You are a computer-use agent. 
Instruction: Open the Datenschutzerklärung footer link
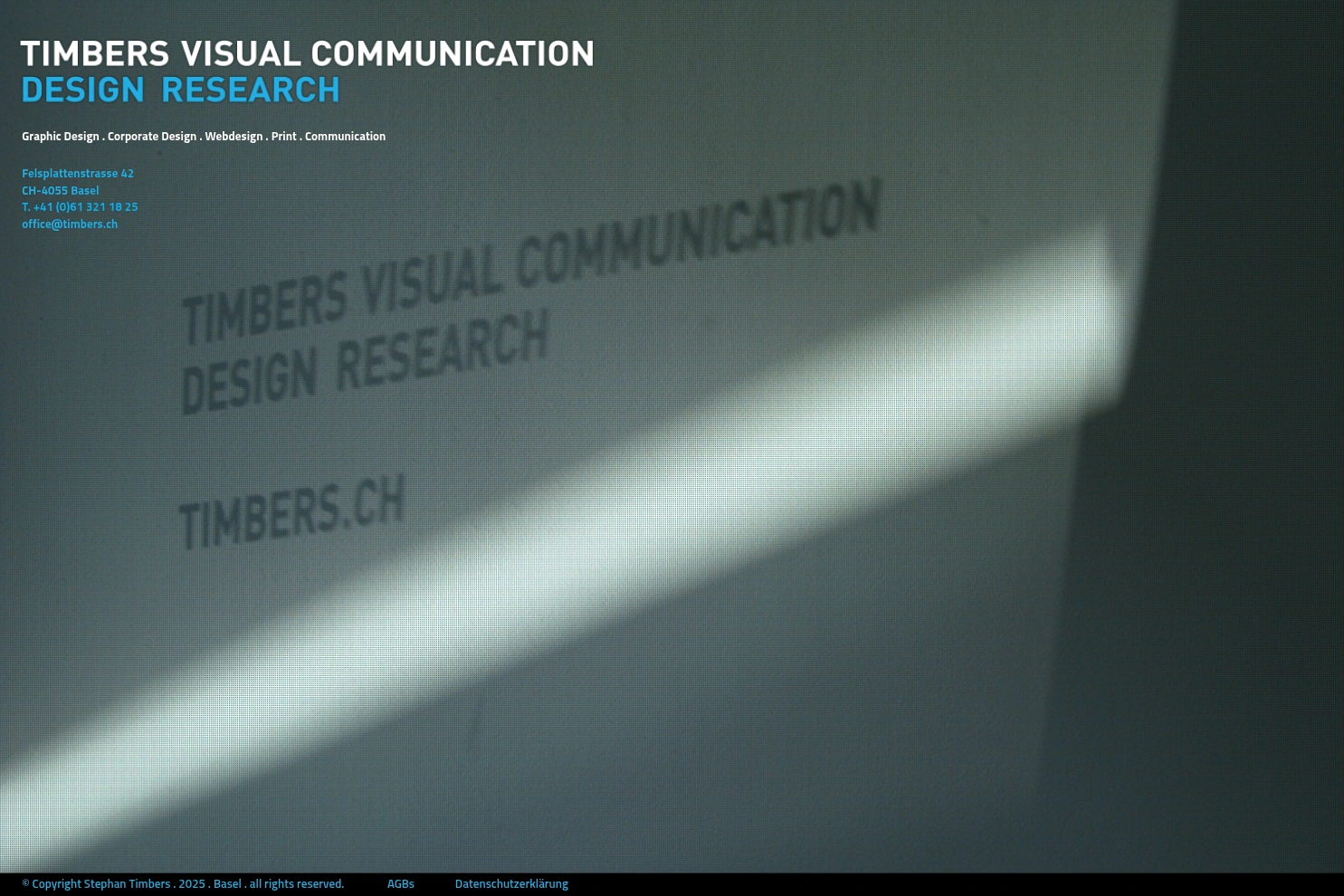point(511,883)
